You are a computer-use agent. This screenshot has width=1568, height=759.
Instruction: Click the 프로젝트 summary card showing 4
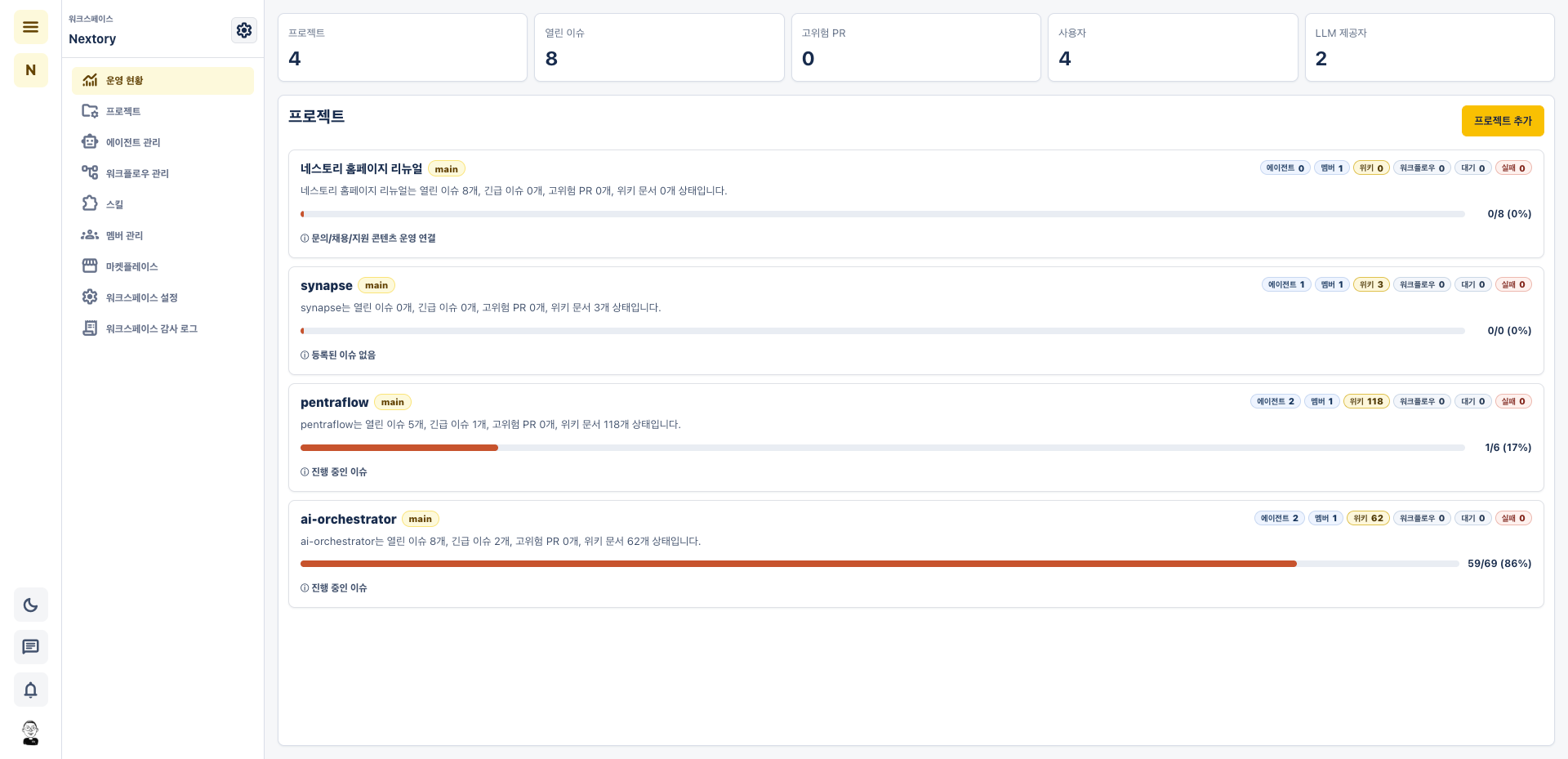coord(402,47)
